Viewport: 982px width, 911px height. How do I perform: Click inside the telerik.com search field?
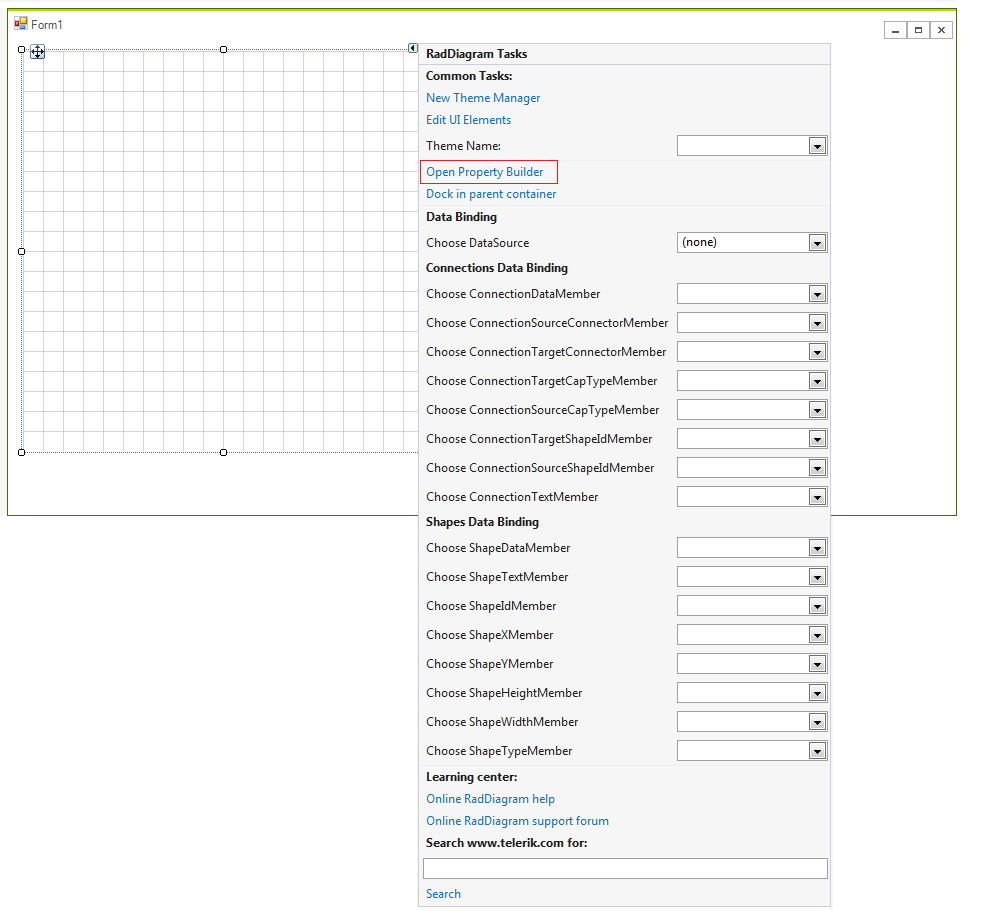pos(625,868)
